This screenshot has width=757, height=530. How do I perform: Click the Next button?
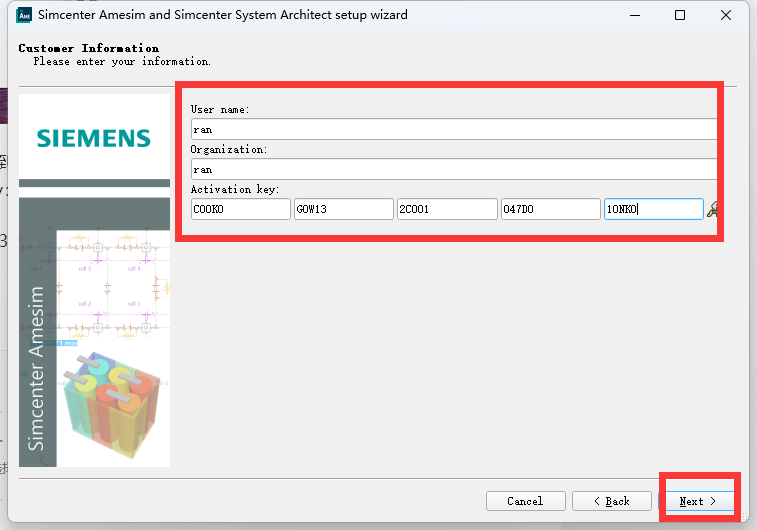[x=698, y=501]
